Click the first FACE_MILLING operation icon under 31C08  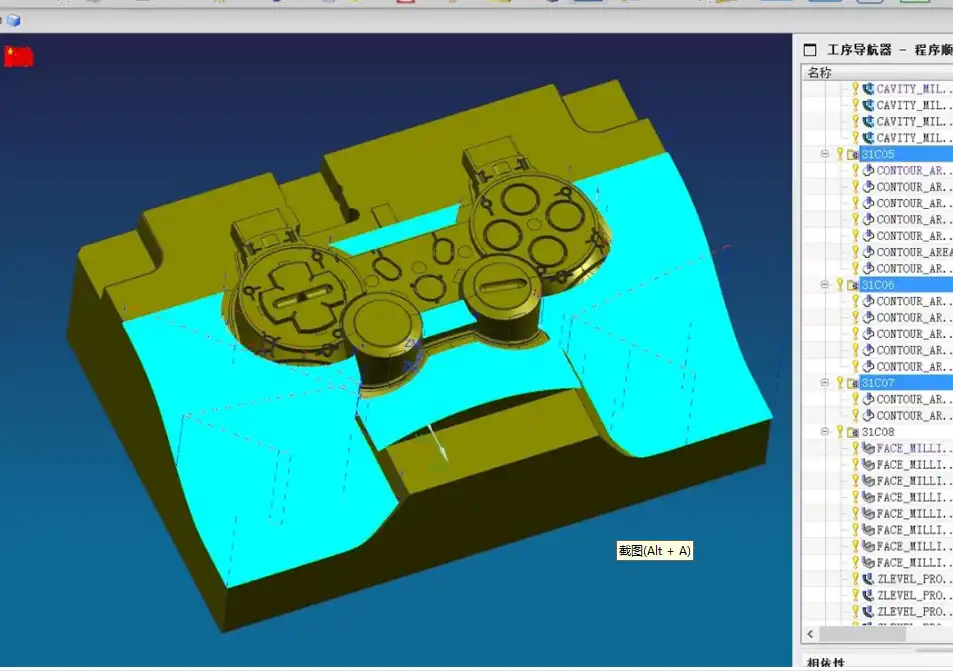click(868, 448)
